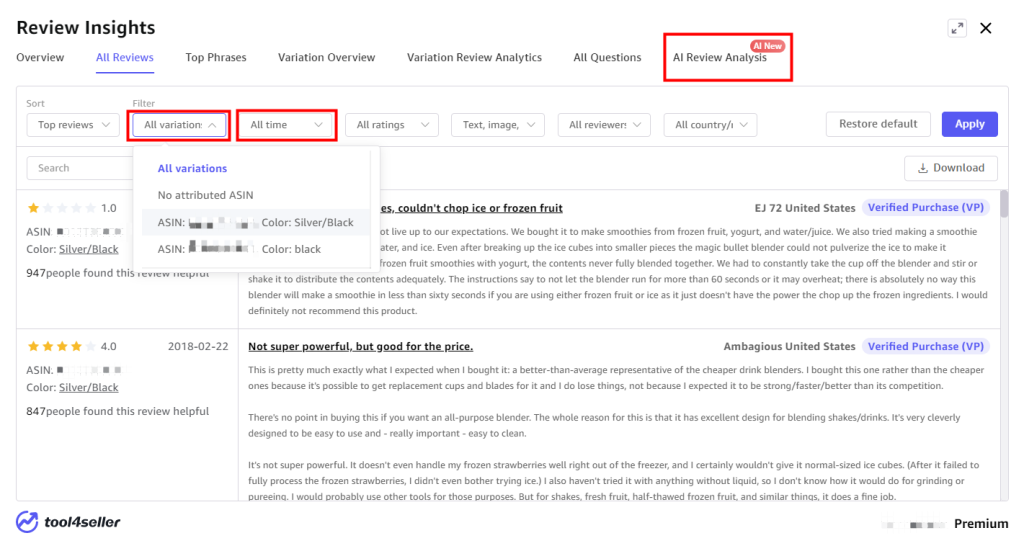Open review titled couldn't chop ice or frozen fruit

(472, 208)
